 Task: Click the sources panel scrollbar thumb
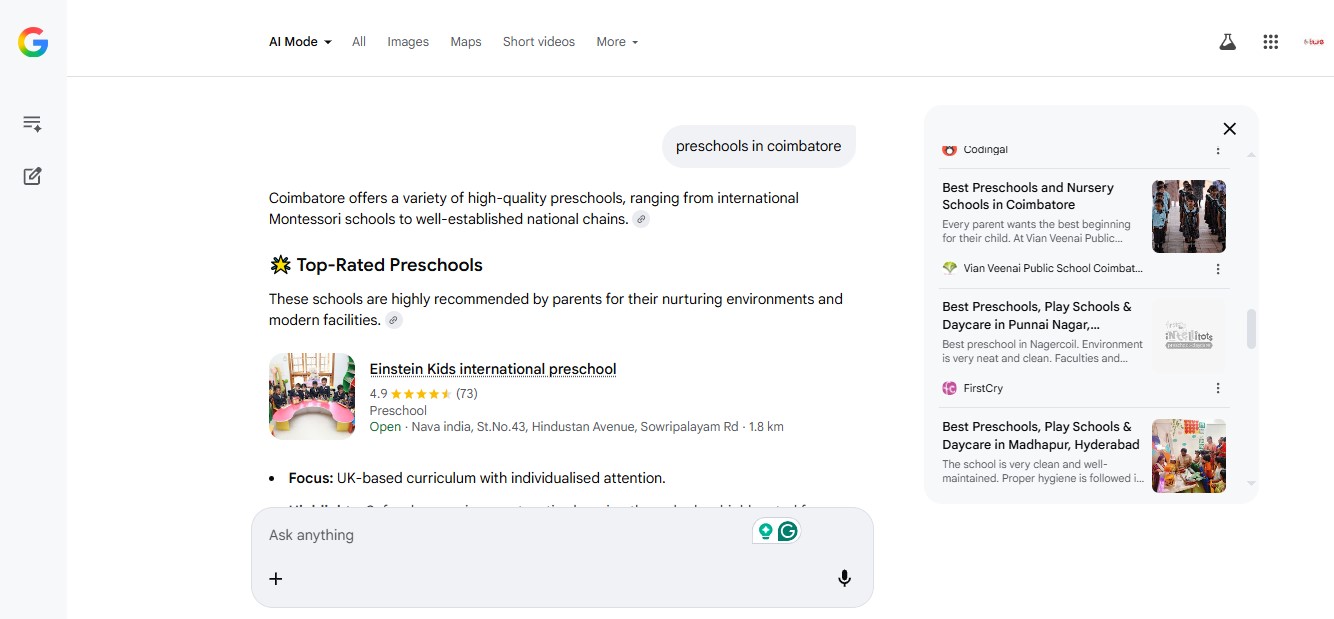1251,329
